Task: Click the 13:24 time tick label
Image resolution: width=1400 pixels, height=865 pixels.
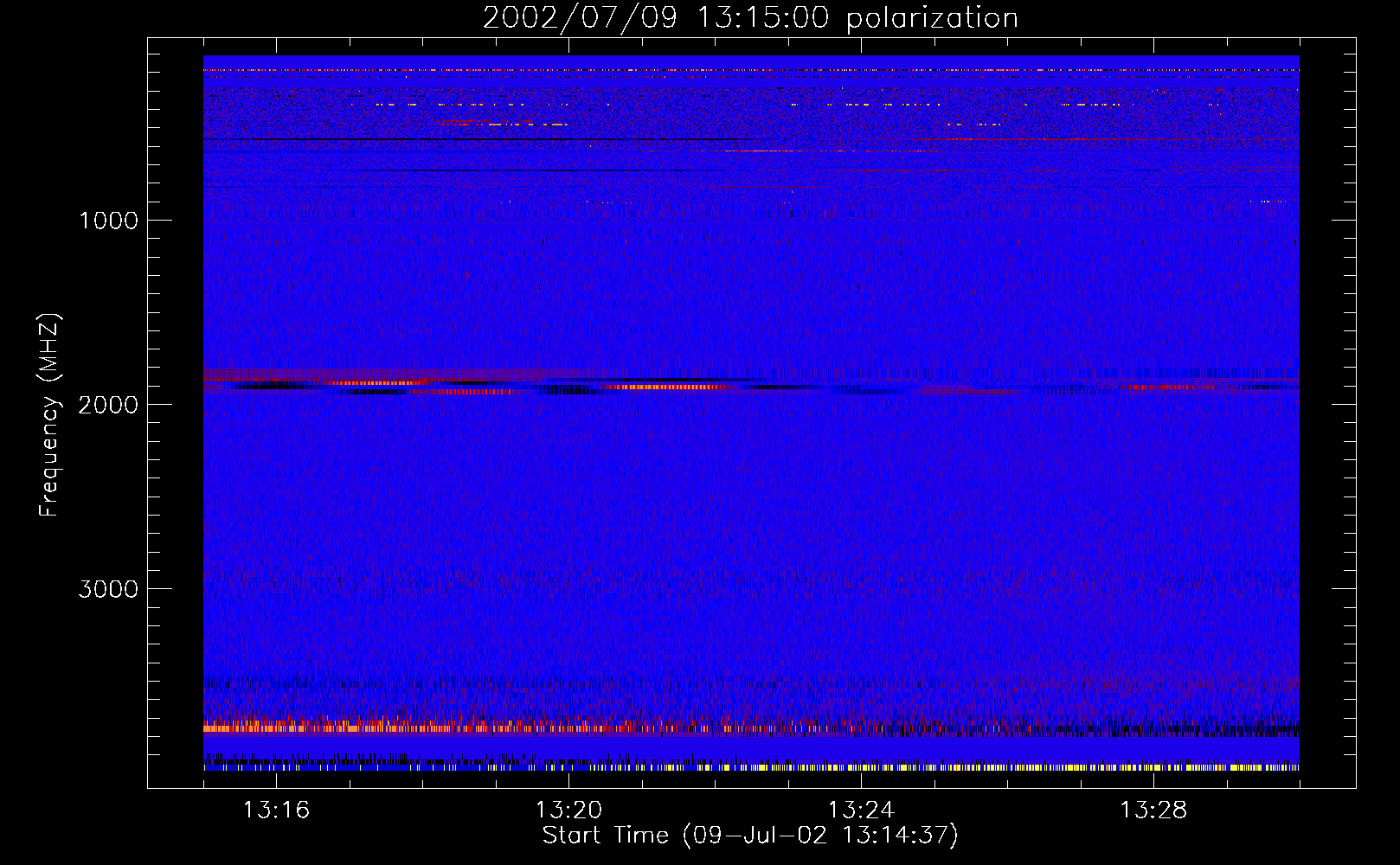Action: (x=861, y=811)
